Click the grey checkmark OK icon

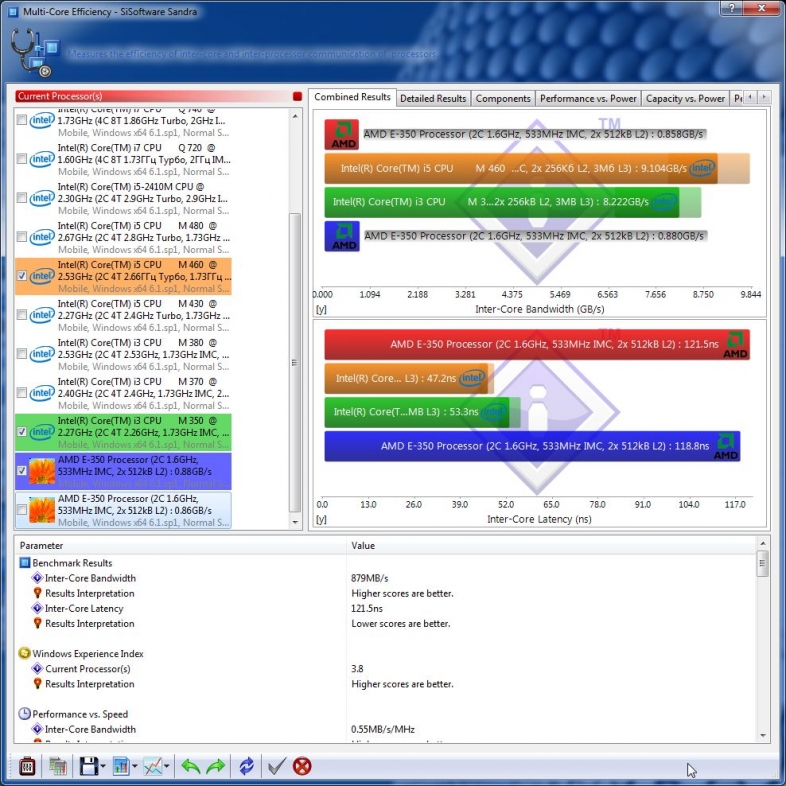coord(277,766)
